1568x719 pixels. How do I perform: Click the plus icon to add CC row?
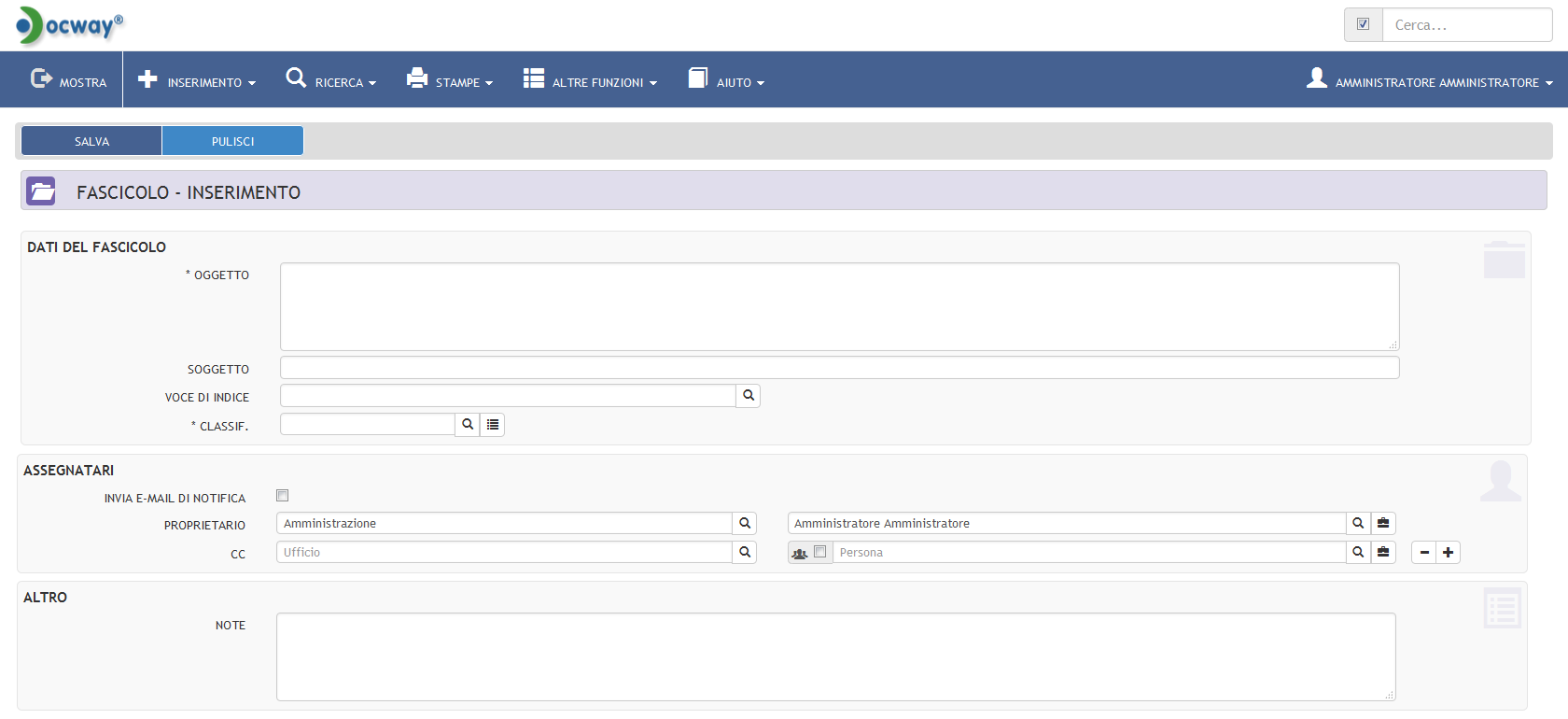(1448, 553)
